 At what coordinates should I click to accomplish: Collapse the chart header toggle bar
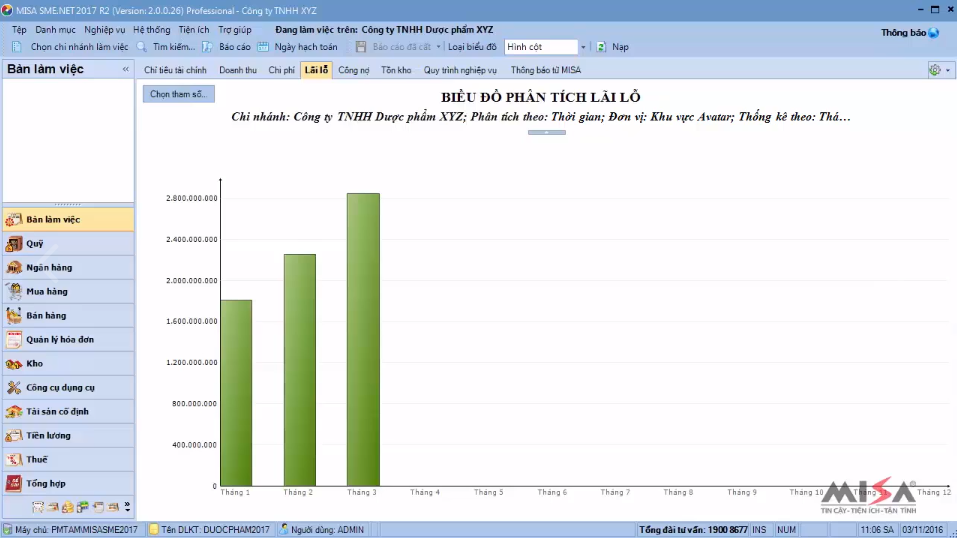[547, 133]
